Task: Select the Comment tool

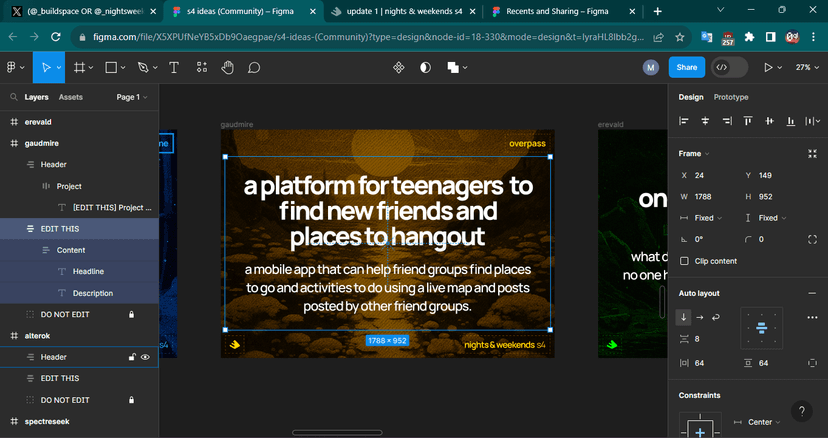Action: coord(254,68)
